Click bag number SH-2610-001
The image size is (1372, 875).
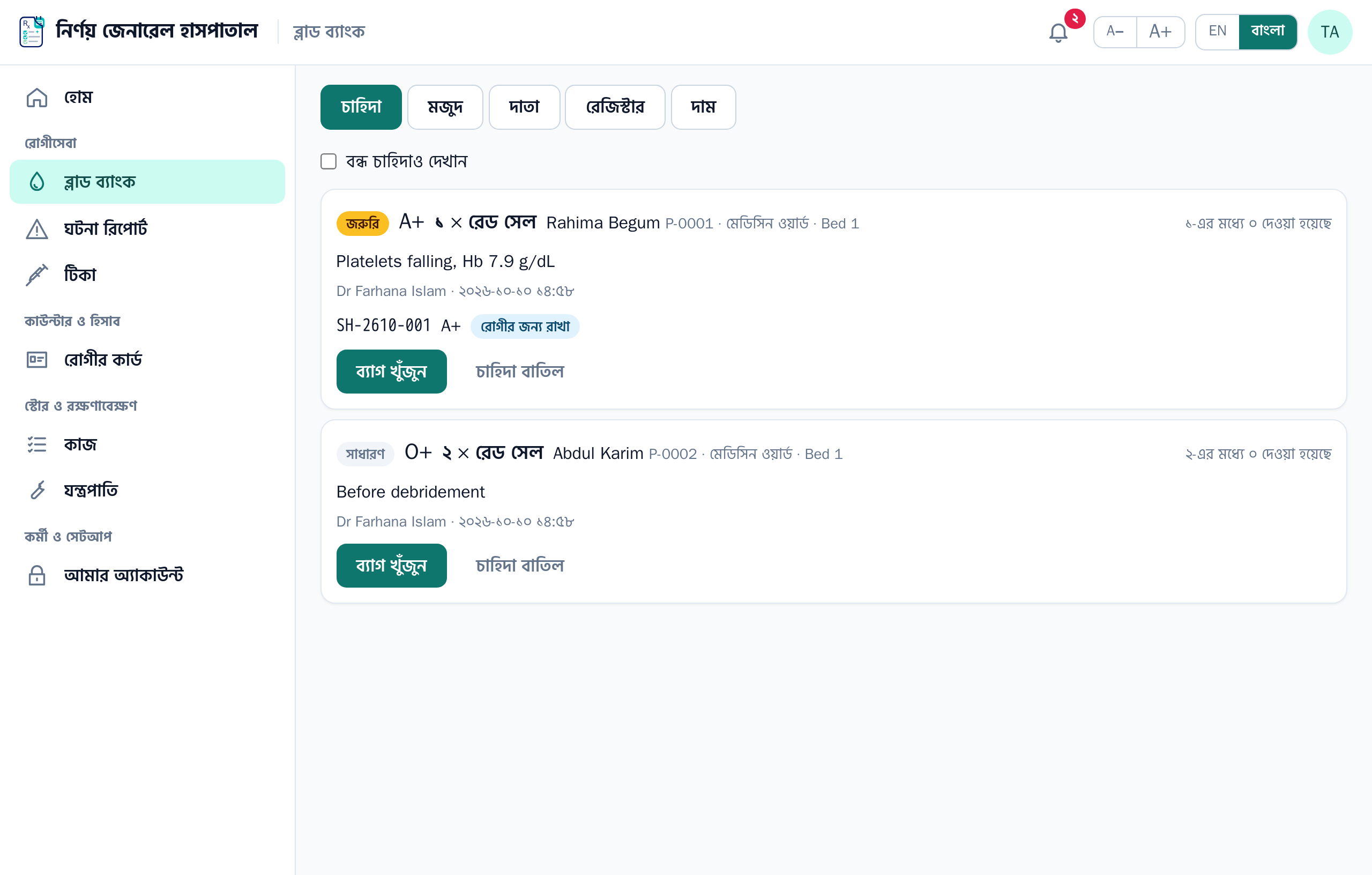tap(383, 325)
